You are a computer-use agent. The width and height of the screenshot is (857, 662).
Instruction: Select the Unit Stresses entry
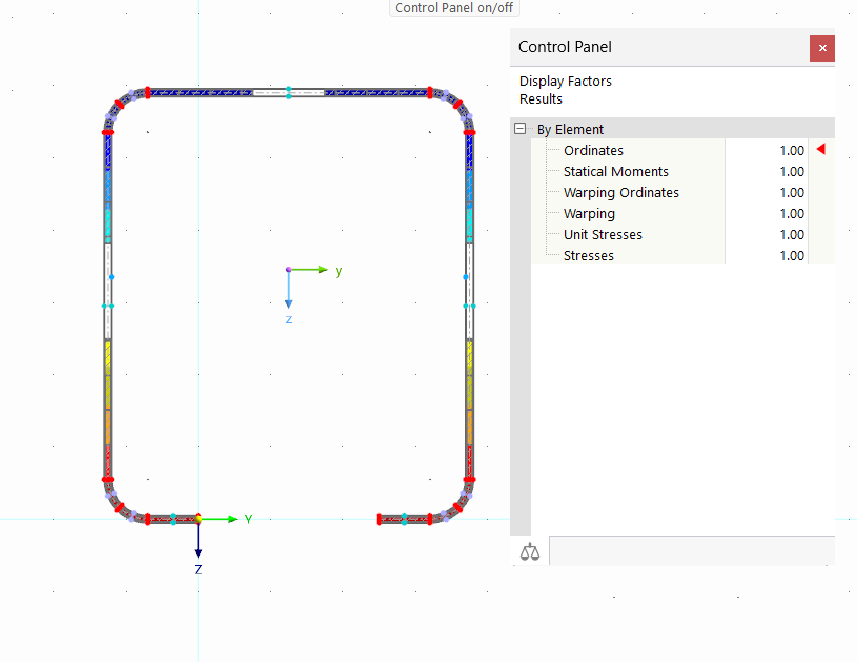tap(602, 234)
